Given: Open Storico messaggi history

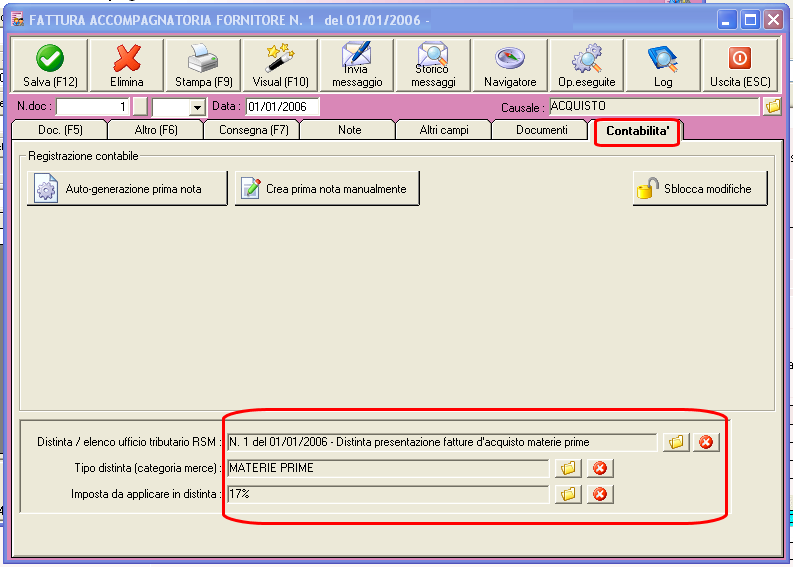Looking at the screenshot, I should coord(433,66).
